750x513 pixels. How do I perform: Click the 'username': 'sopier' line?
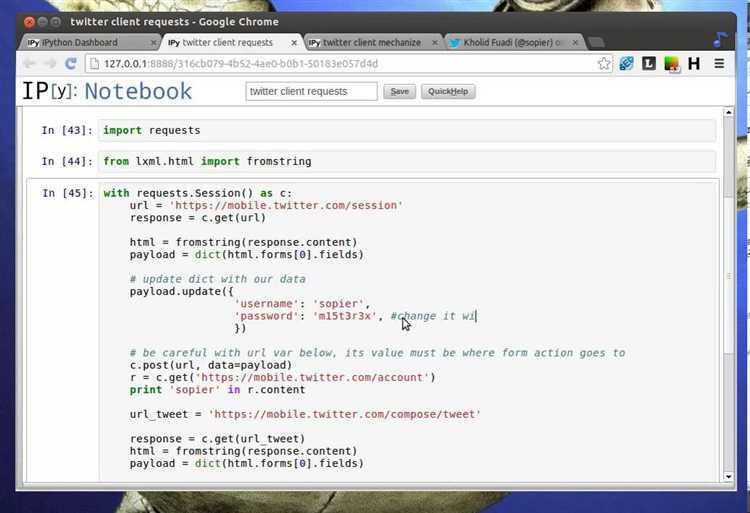point(302,304)
